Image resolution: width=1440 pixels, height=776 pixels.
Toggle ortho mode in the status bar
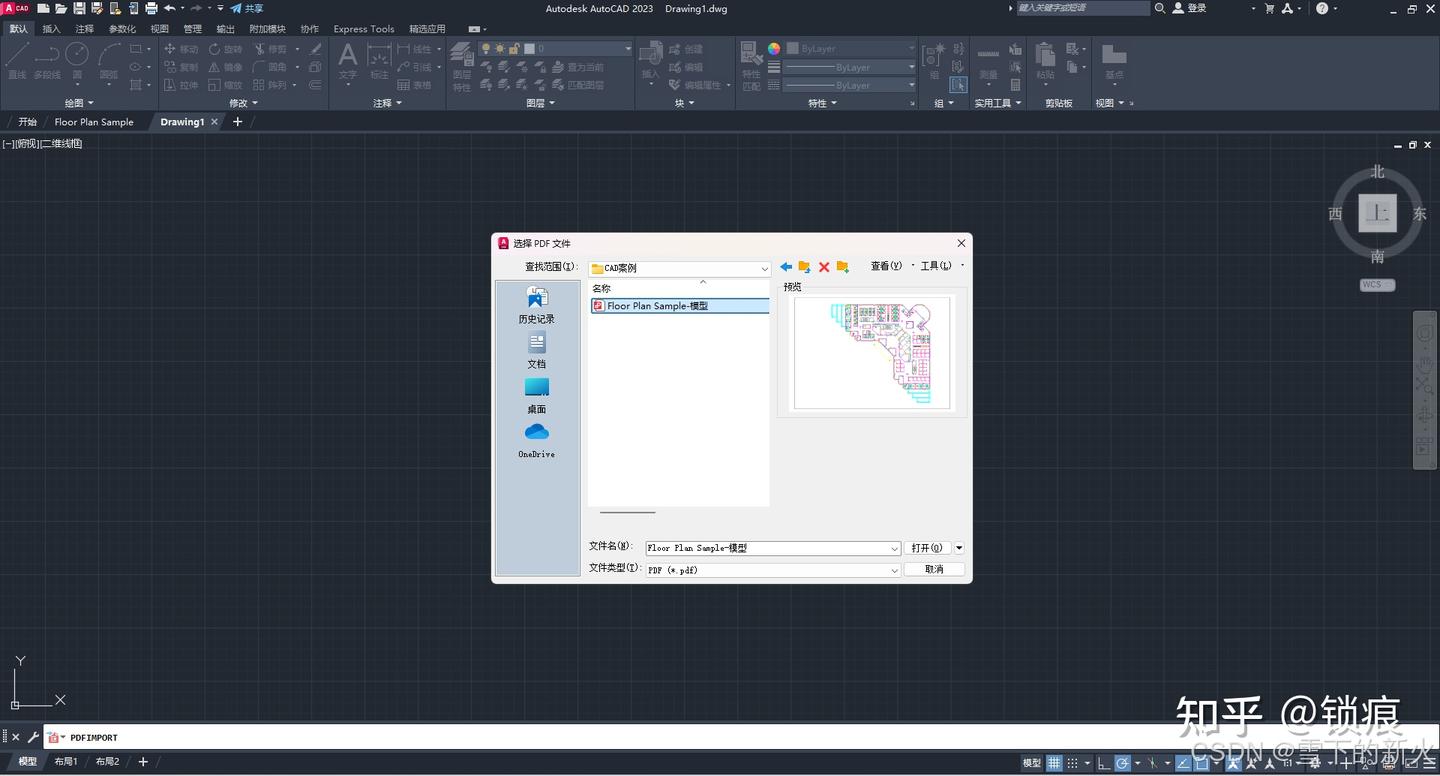[x=1101, y=762]
